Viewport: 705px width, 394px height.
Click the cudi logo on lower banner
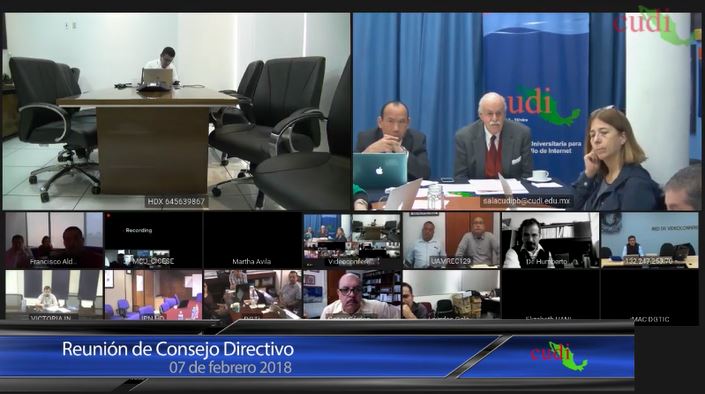tap(559, 356)
